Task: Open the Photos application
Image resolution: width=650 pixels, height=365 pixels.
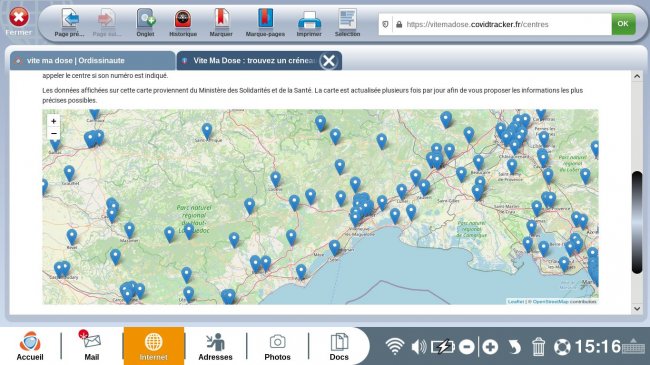Action: [277, 346]
